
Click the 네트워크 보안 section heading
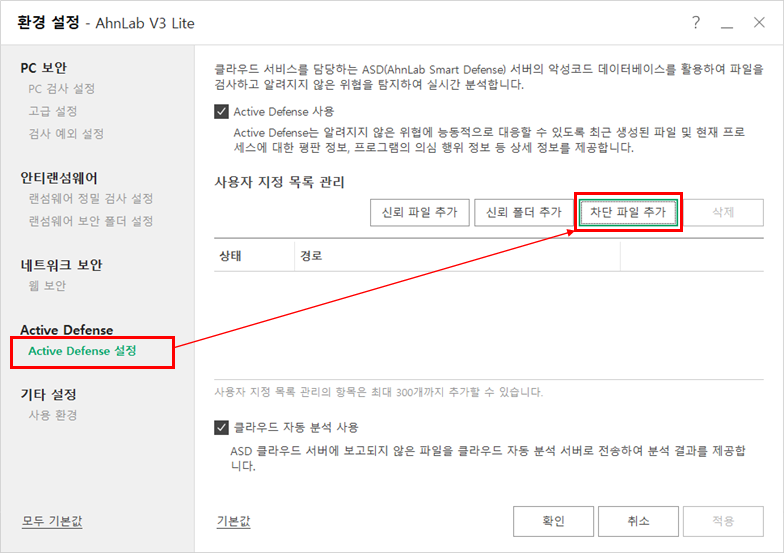click(61, 265)
